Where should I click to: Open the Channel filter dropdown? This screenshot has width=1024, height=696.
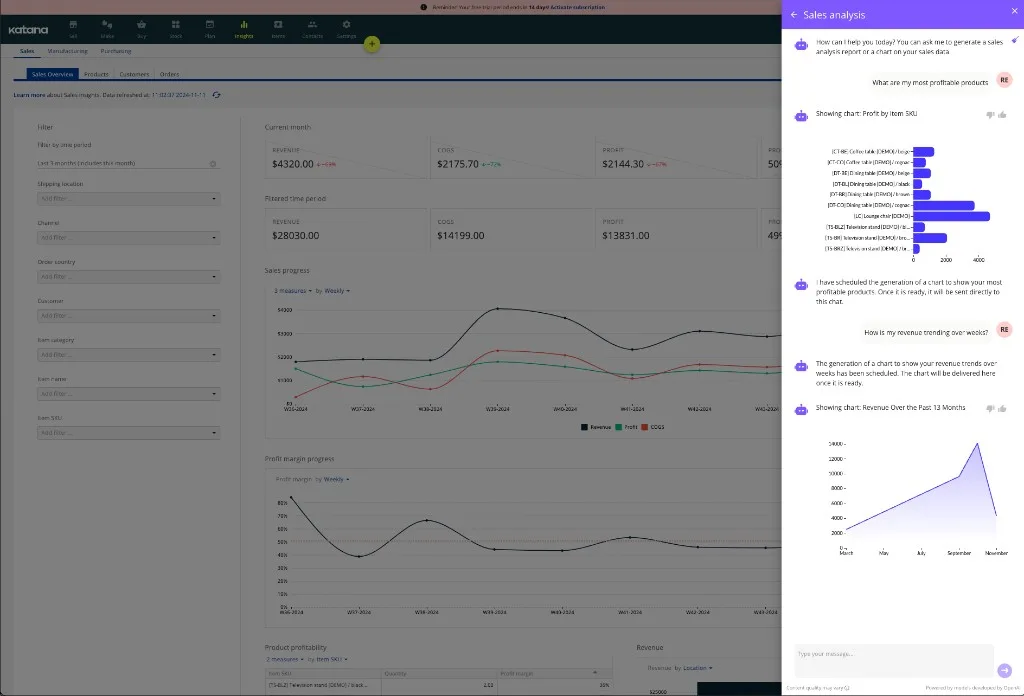tap(129, 238)
